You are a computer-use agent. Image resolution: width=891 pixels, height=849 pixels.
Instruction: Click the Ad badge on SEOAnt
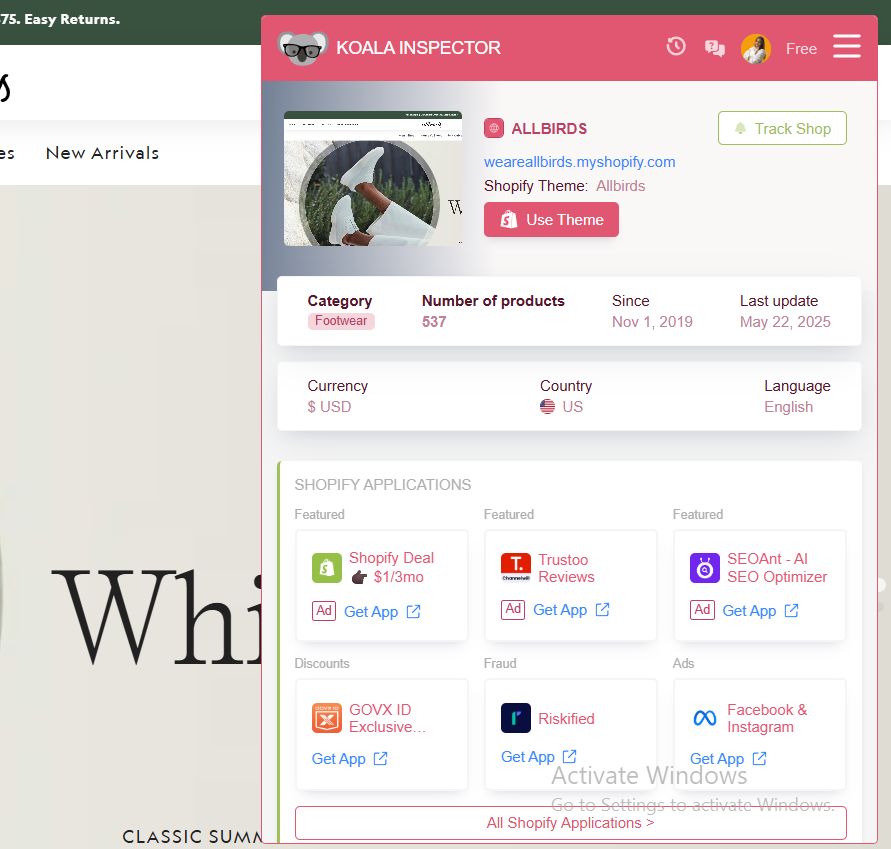(702, 610)
